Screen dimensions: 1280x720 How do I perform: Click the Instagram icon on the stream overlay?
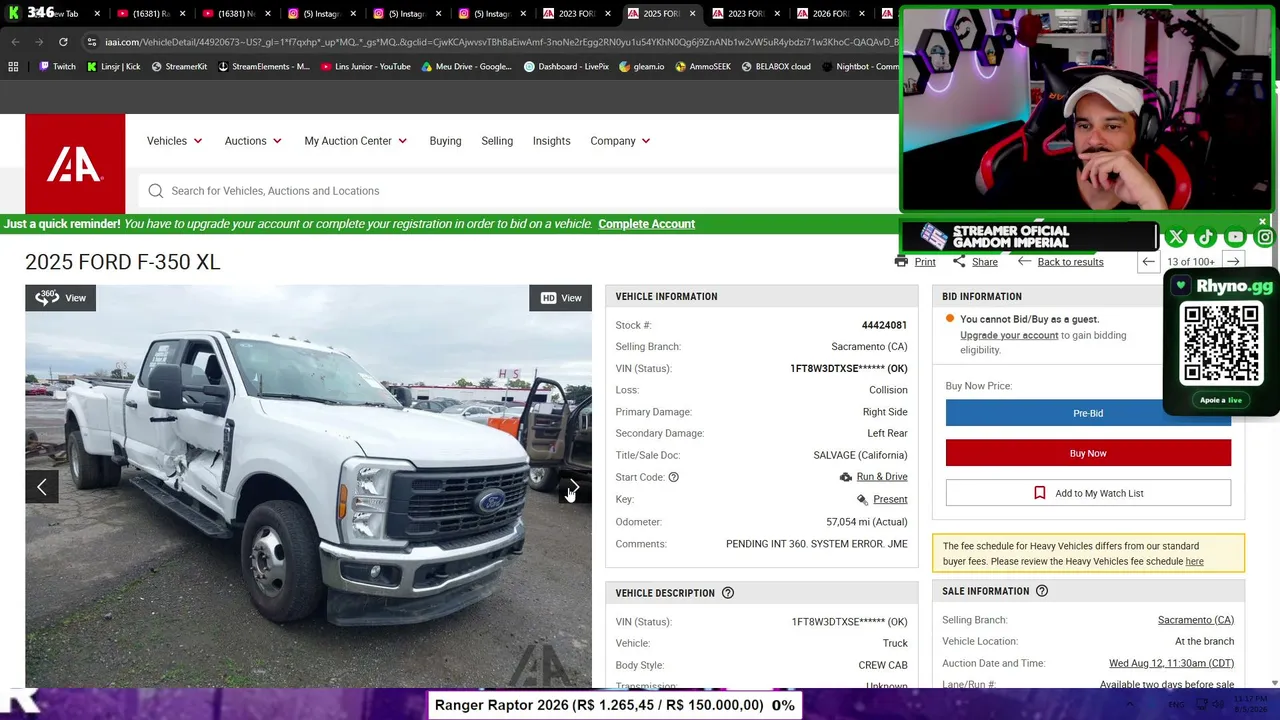pyautogui.click(x=1265, y=237)
